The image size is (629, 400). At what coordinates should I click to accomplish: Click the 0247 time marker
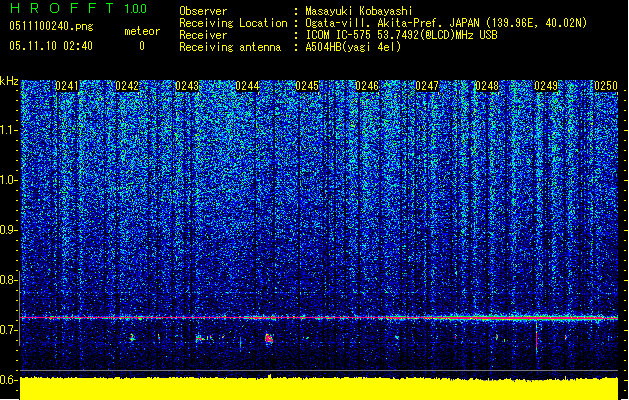click(x=427, y=86)
